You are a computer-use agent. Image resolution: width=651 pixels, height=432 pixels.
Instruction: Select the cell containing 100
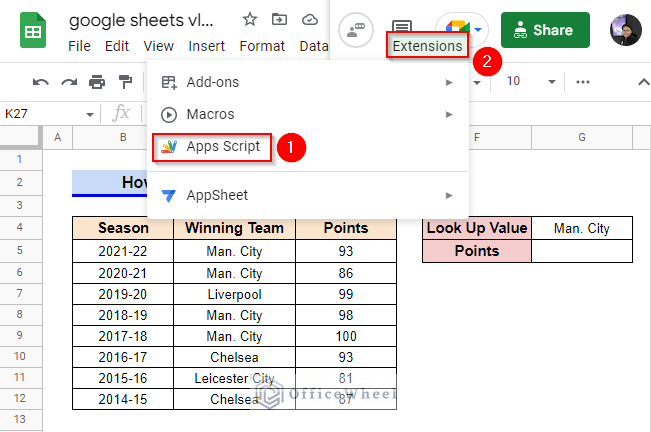pos(346,336)
